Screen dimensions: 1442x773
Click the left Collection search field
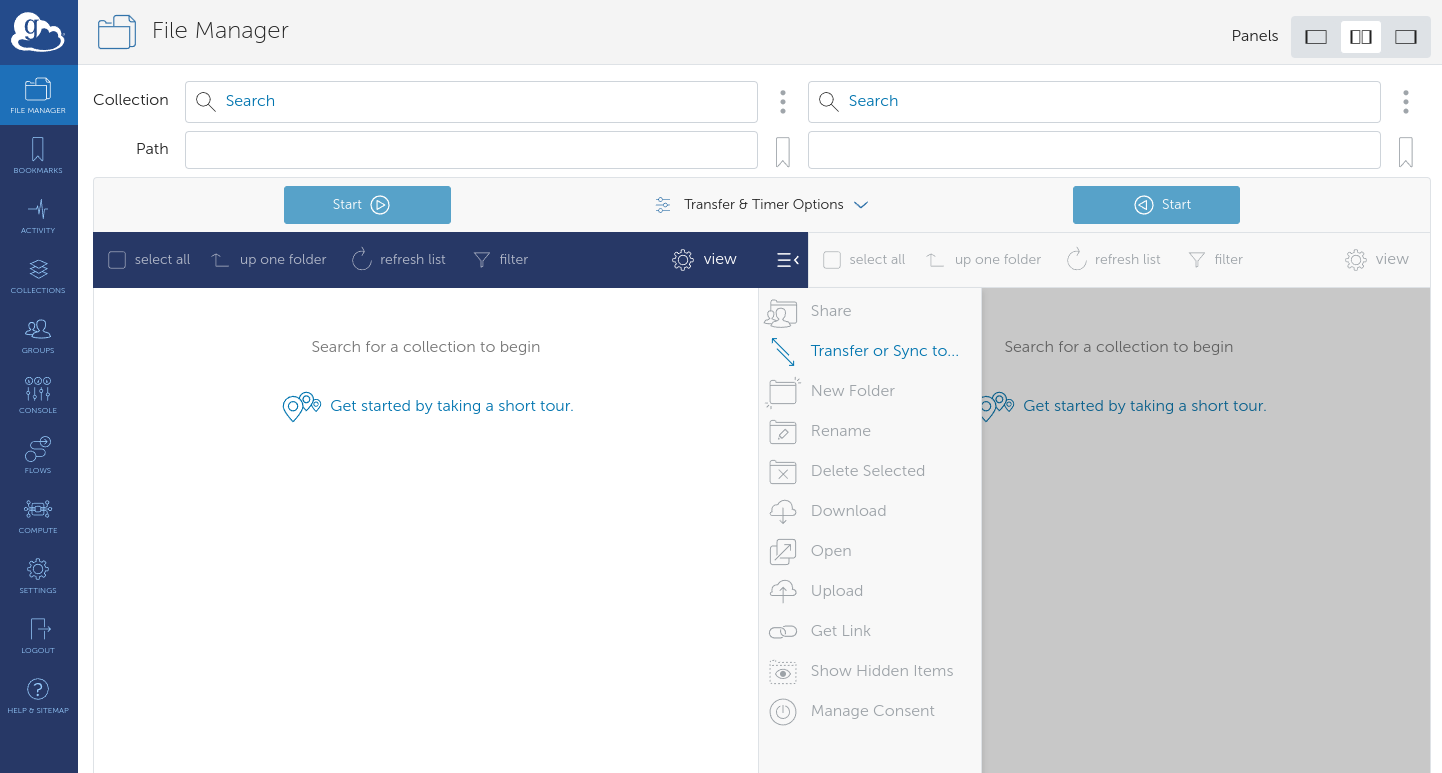coord(471,102)
